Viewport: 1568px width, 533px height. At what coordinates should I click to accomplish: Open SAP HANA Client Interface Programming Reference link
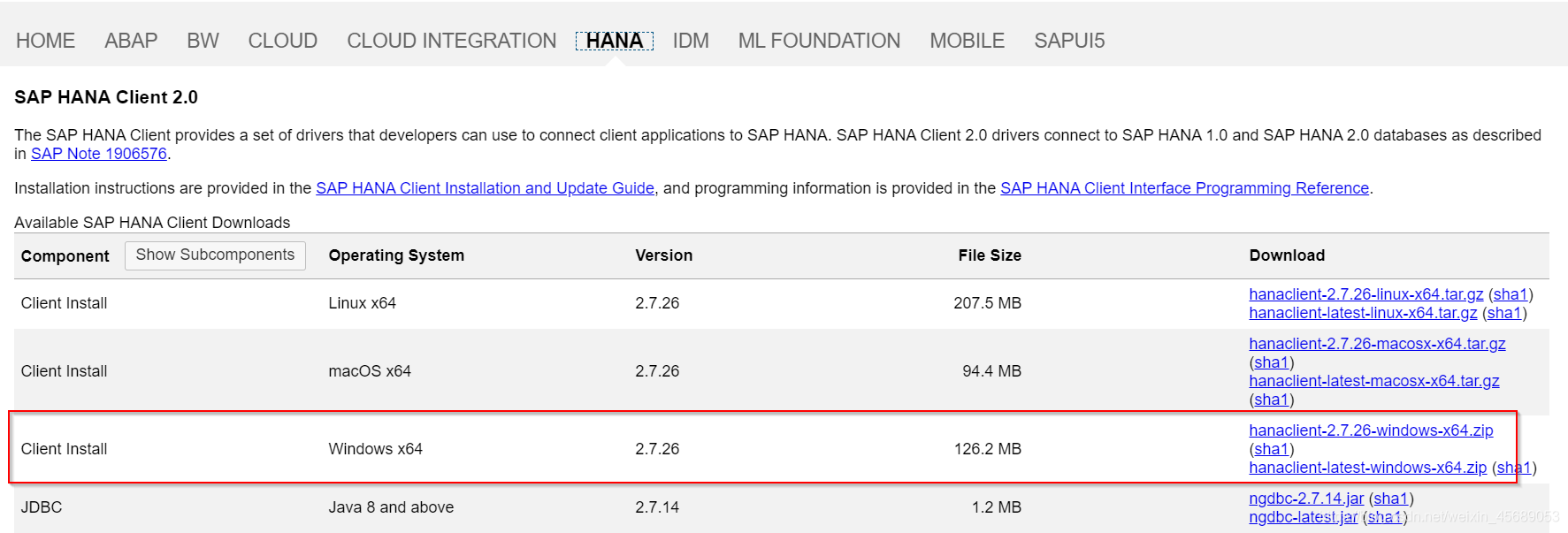coord(1184,188)
